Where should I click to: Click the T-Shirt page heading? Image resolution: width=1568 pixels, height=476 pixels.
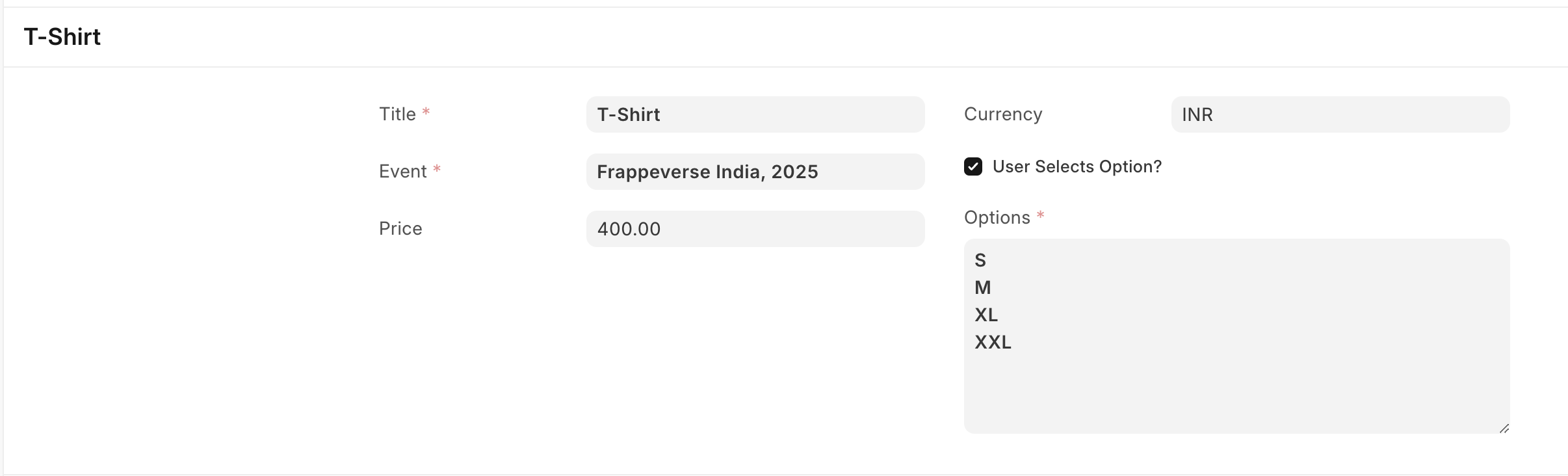click(x=62, y=37)
